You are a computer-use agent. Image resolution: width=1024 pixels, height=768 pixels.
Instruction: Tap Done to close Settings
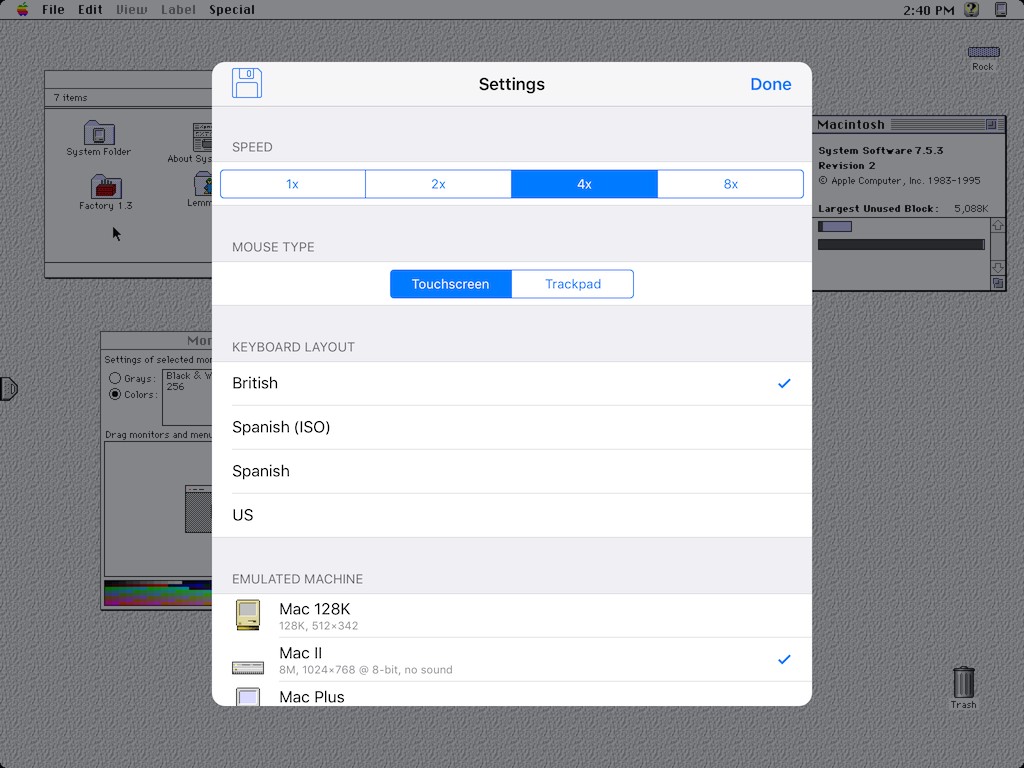point(771,84)
